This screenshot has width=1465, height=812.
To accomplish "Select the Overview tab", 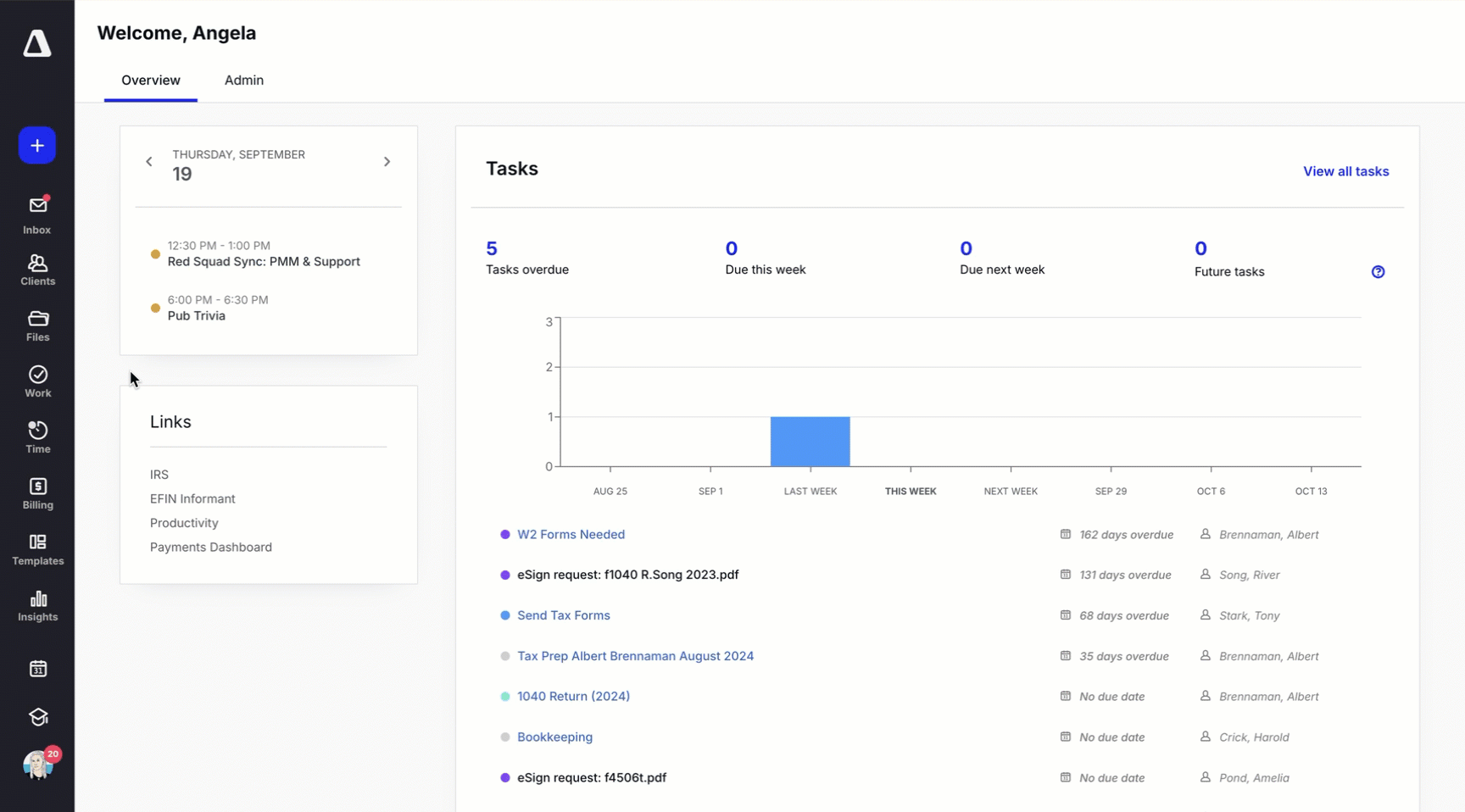I will click(150, 81).
